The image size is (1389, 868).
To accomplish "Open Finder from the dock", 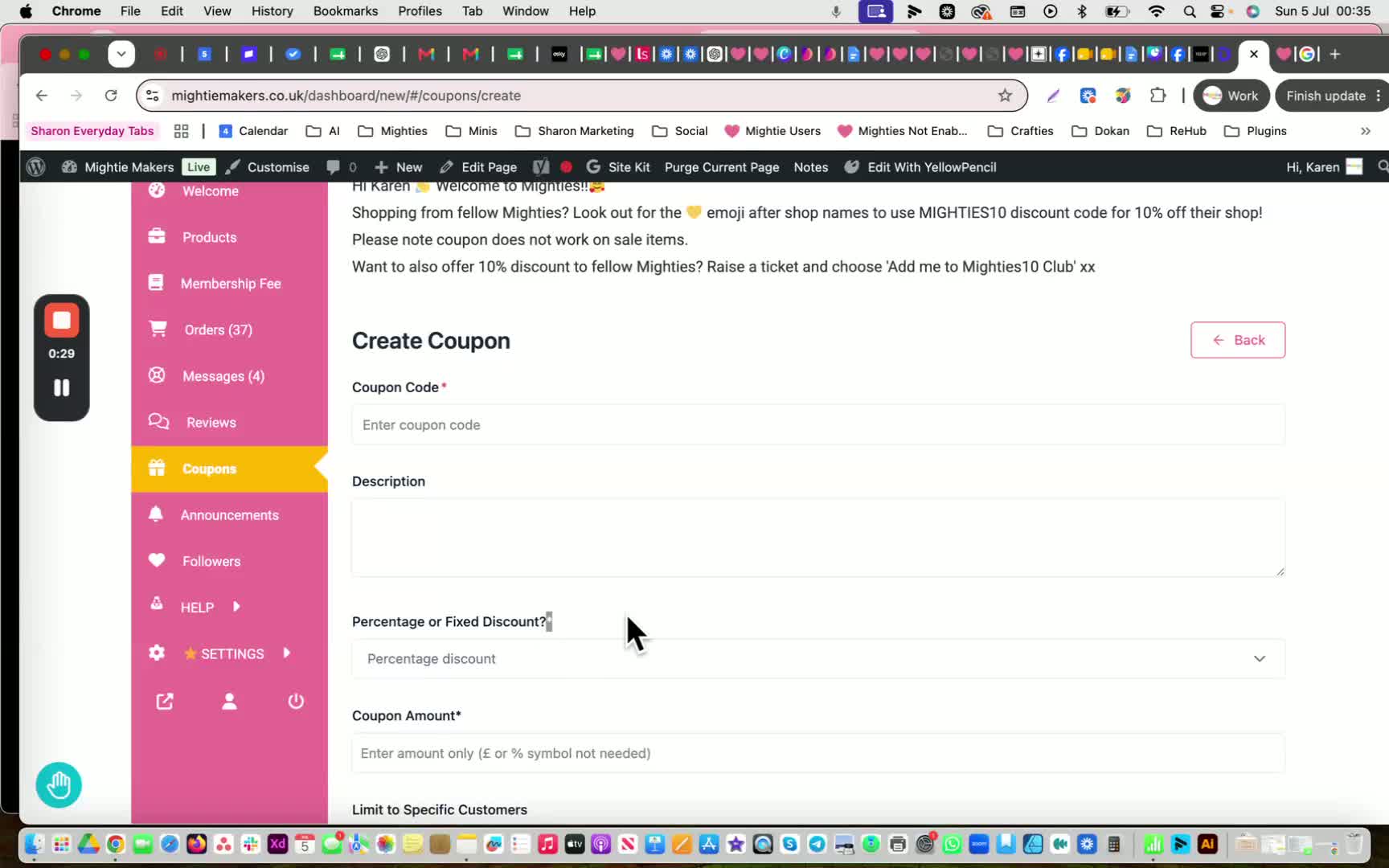I will click(x=34, y=844).
